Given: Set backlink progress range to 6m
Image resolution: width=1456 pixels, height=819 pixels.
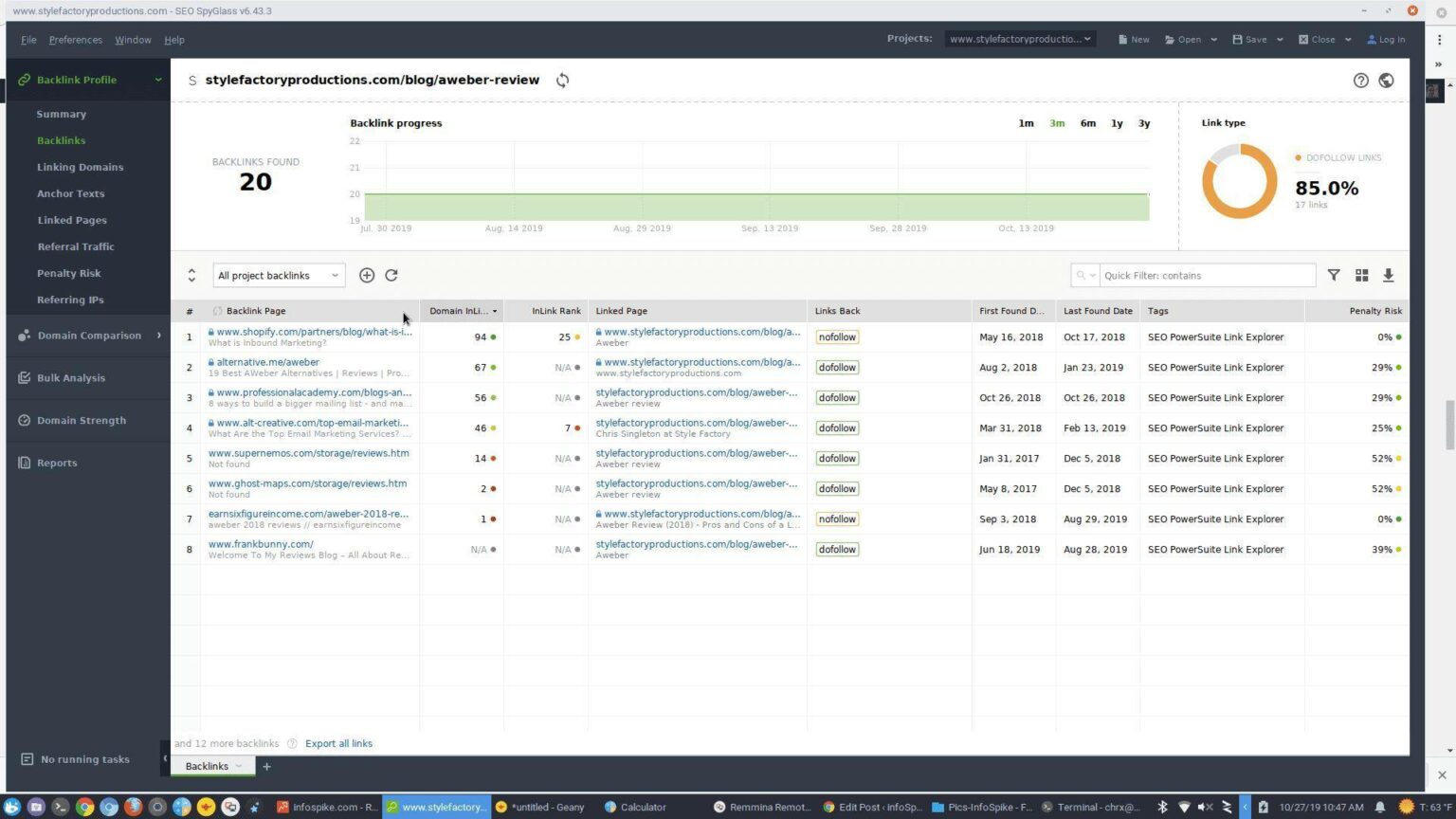Looking at the screenshot, I should click(x=1087, y=123).
